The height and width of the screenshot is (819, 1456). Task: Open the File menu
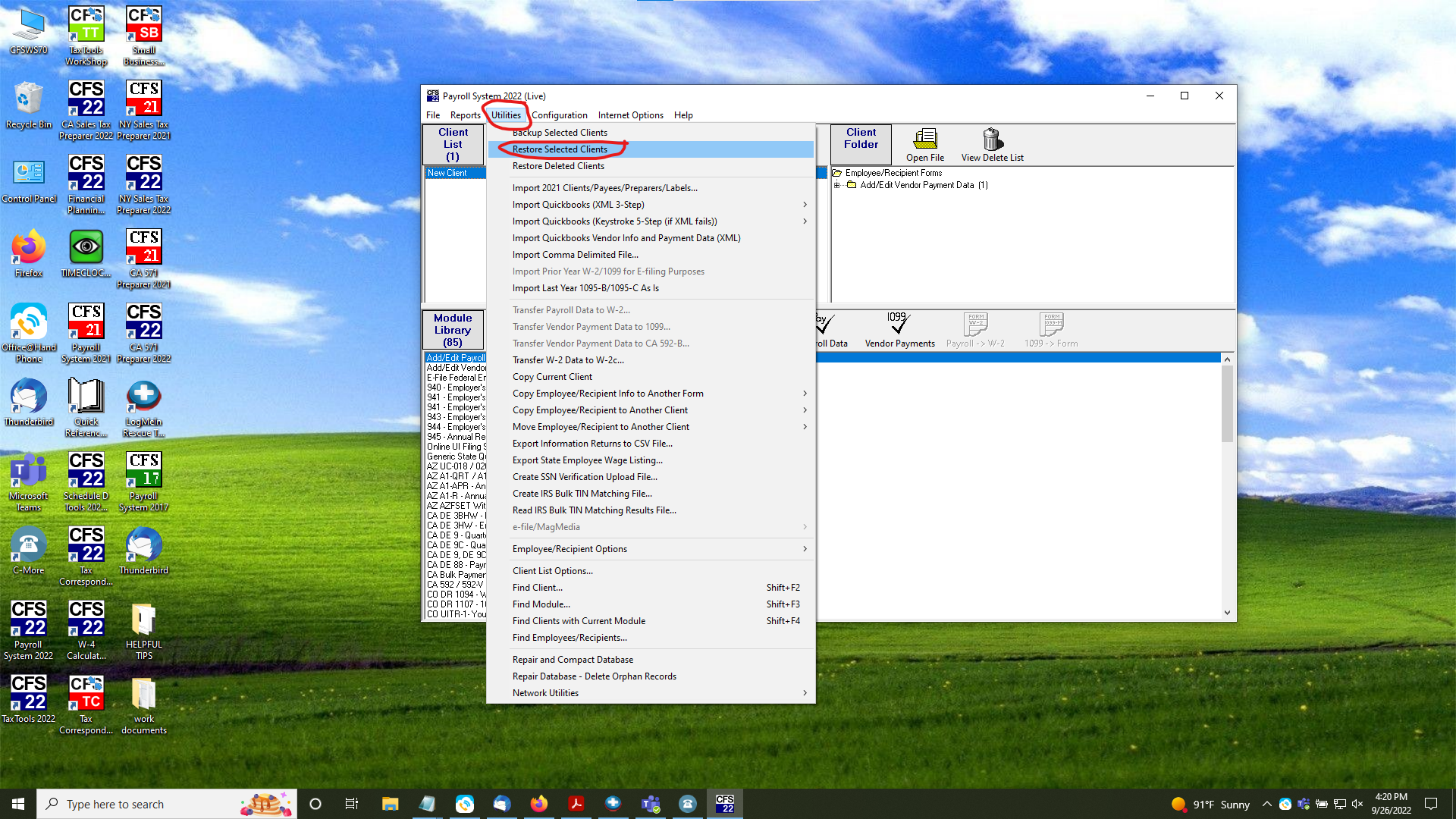pos(433,115)
